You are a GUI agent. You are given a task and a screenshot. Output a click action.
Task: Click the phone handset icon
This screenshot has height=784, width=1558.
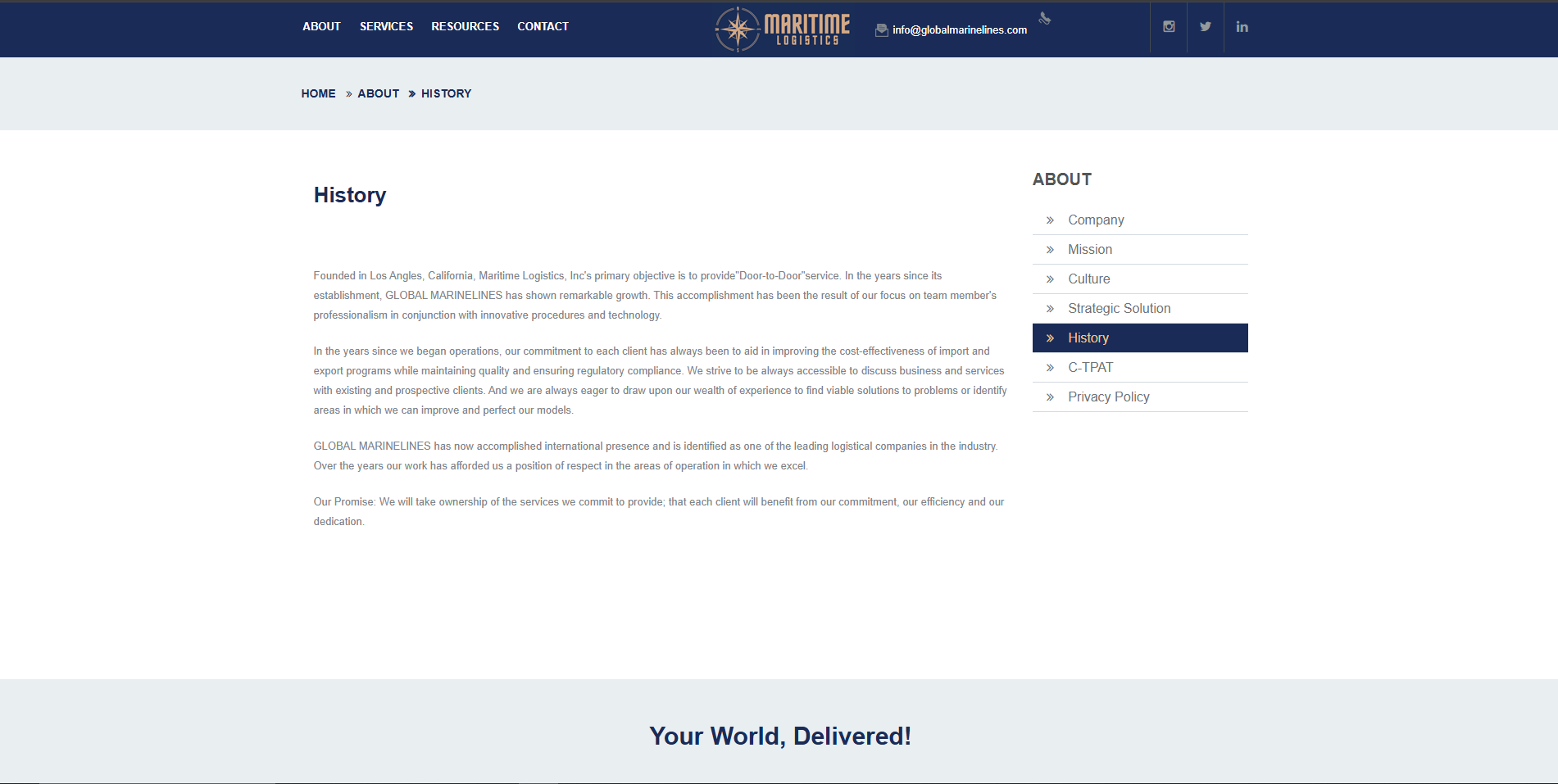tap(1045, 18)
